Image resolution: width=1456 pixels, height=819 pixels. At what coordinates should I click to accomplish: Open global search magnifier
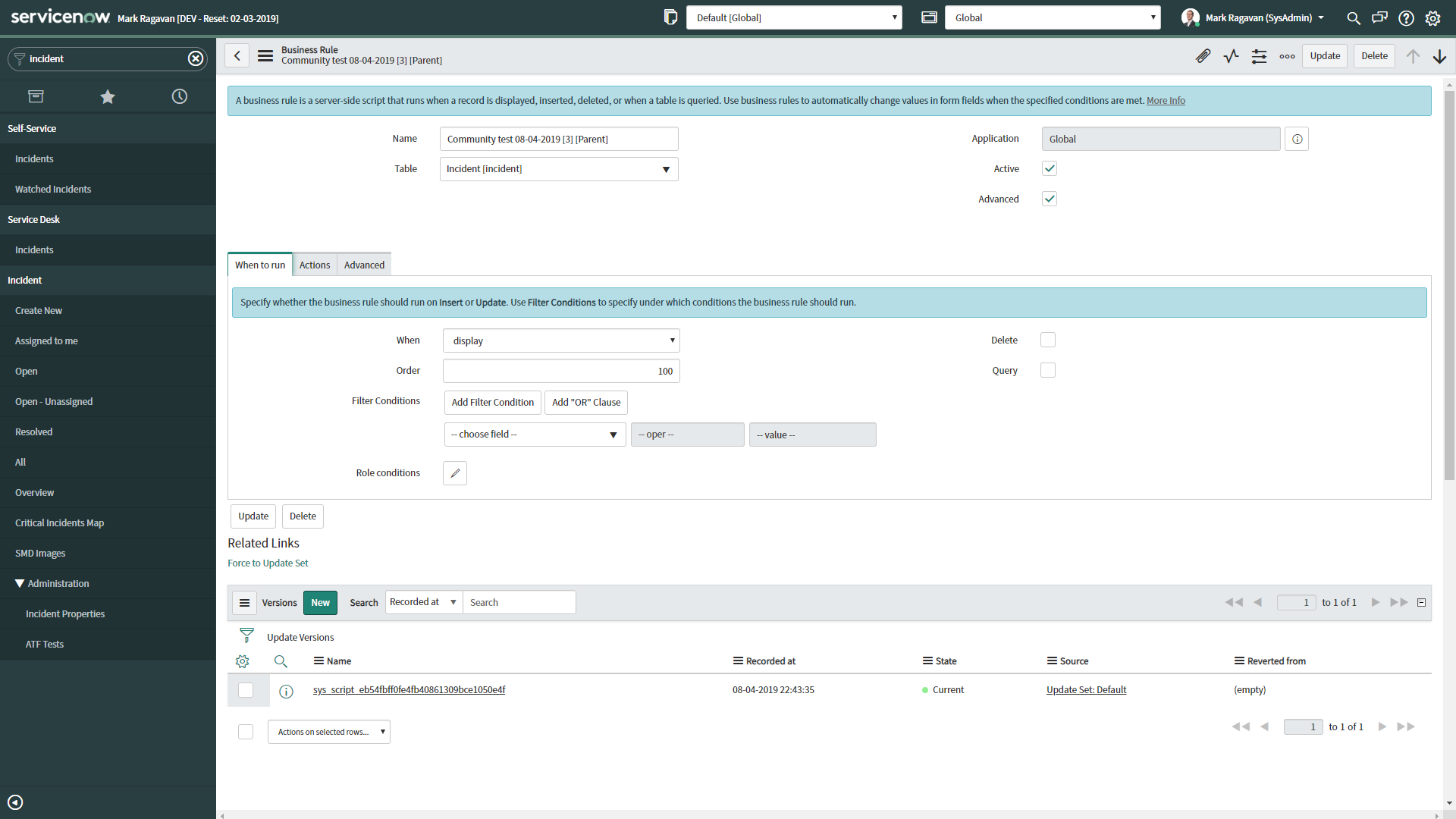click(x=1354, y=18)
